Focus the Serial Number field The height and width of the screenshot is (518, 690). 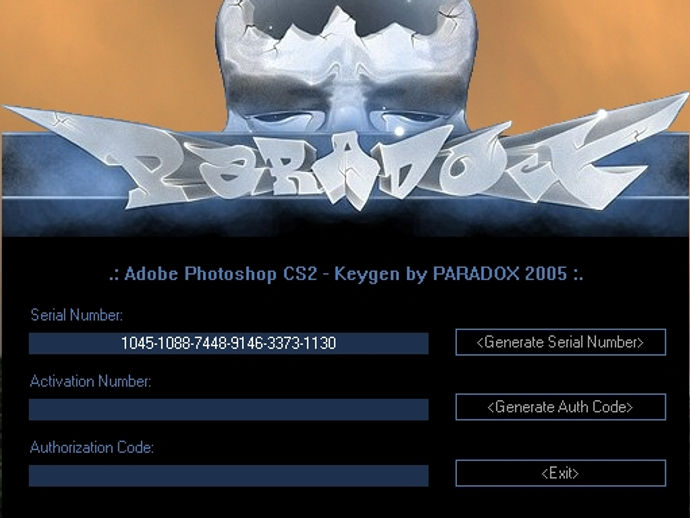[x=228, y=343]
